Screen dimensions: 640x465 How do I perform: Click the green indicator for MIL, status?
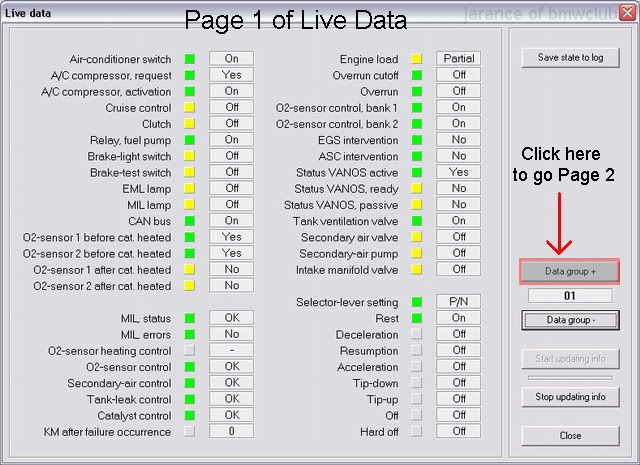(x=189, y=318)
